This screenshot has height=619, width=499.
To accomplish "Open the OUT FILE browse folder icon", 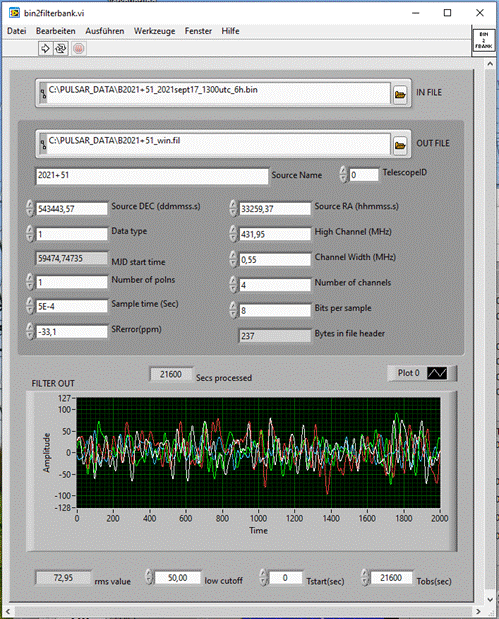I will pyautogui.click(x=400, y=146).
